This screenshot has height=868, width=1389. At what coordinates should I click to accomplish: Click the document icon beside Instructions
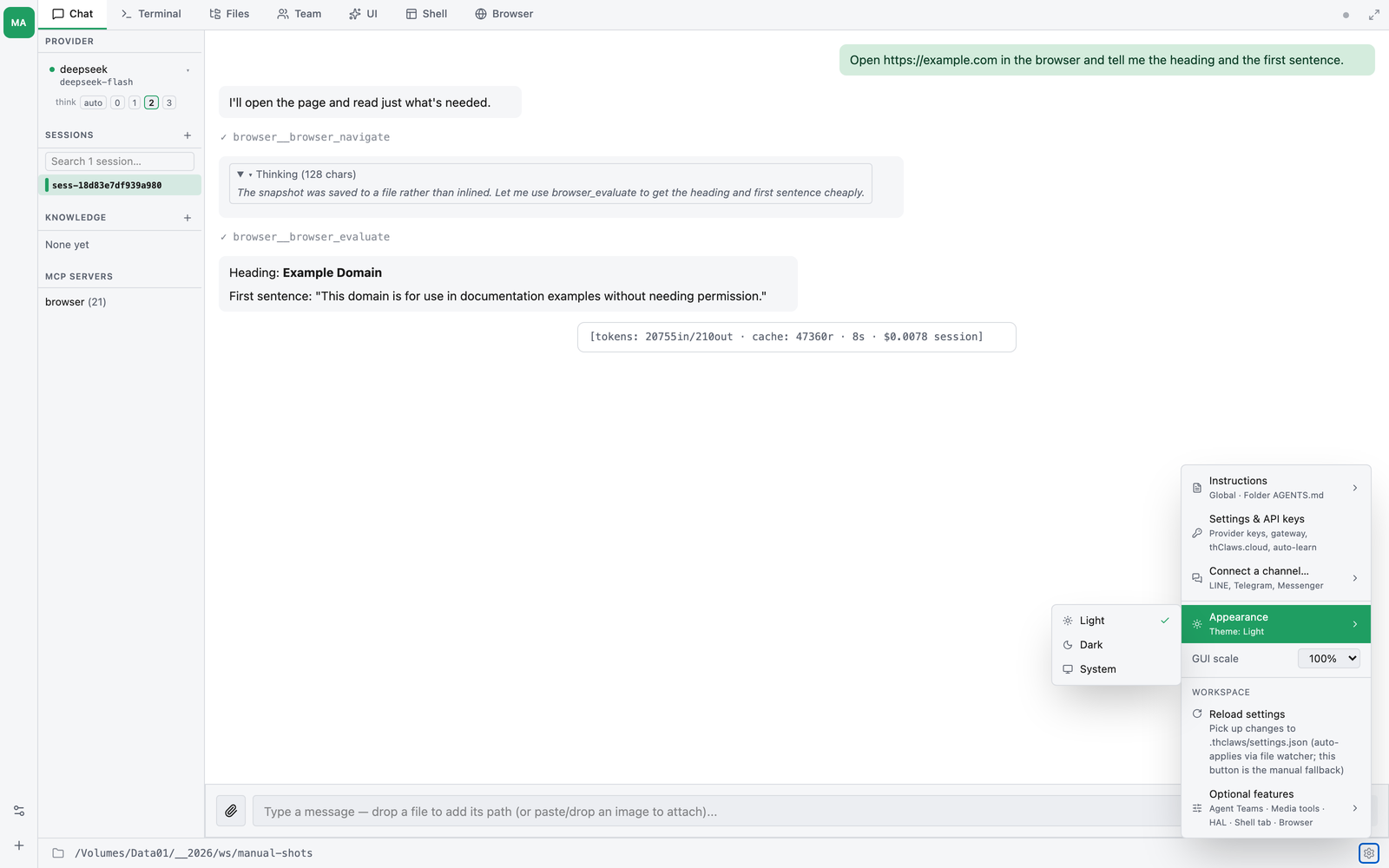(x=1197, y=488)
